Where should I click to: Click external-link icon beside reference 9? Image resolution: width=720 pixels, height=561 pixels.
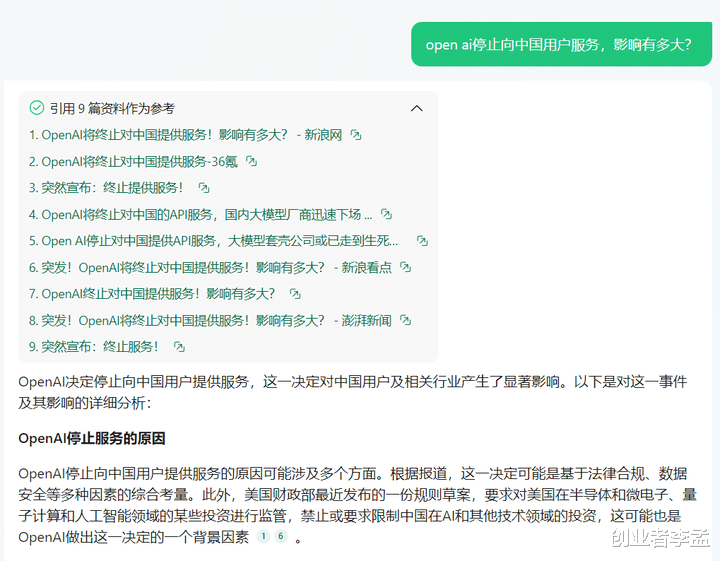coord(179,347)
